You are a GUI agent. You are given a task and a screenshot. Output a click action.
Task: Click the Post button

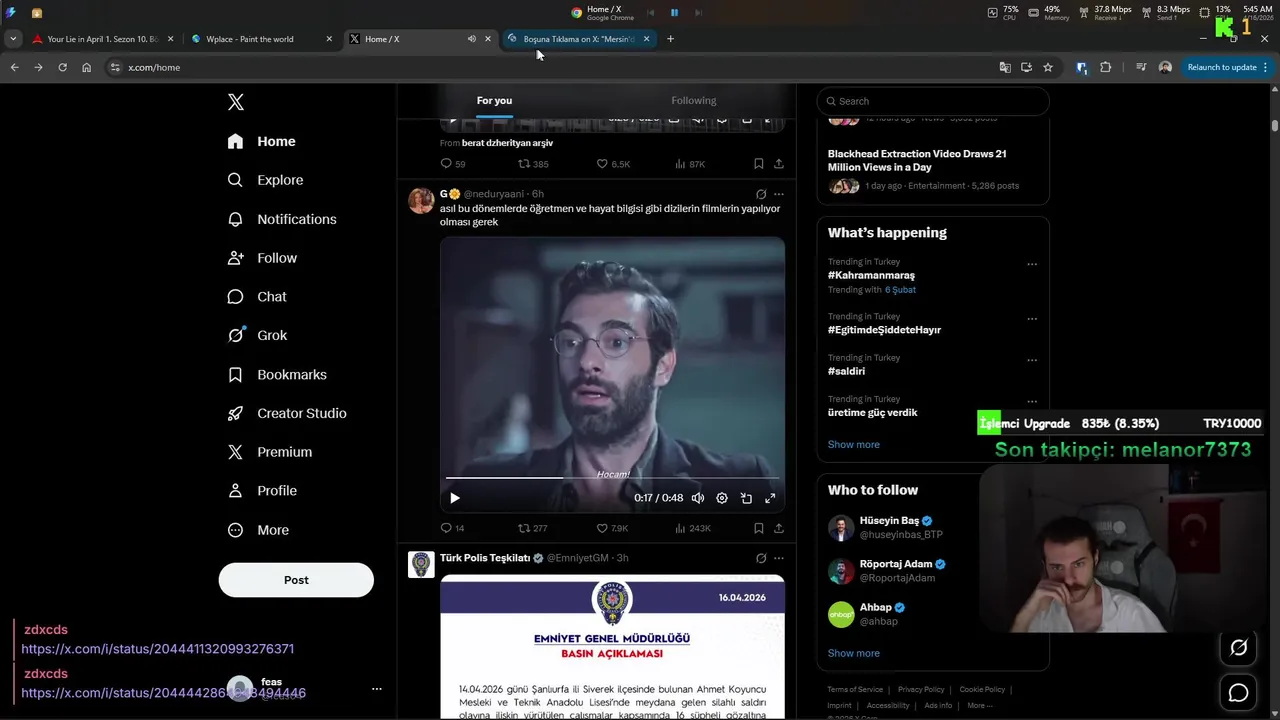pos(296,580)
